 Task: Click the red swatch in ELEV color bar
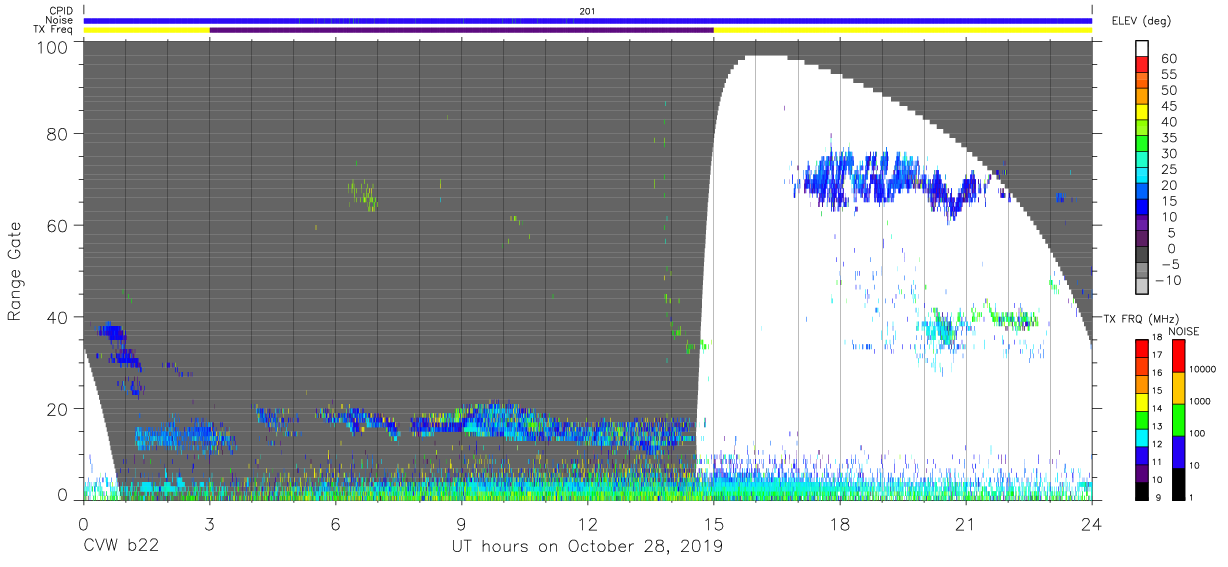tap(1143, 65)
